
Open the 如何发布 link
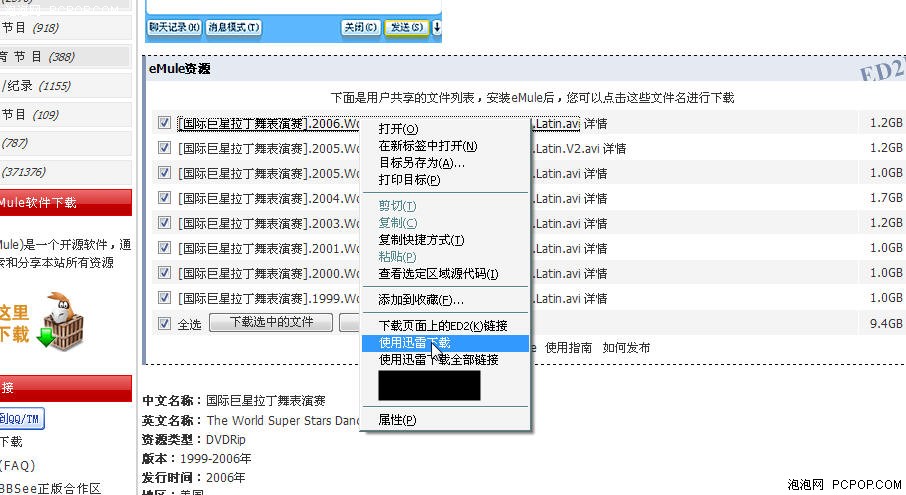[626, 348]
